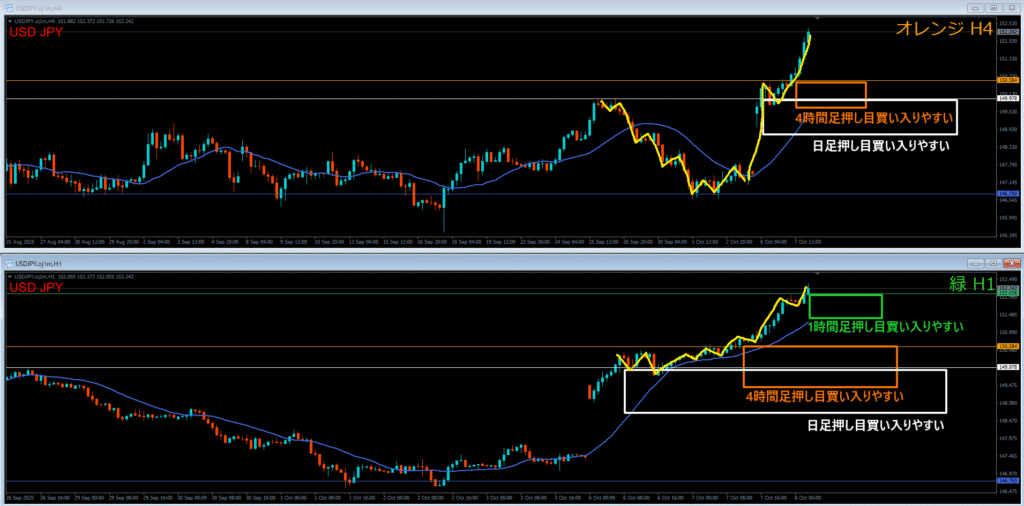The image size is (1024, 506).
Task: Select orange '4時間足押し目買い入りやすい' text in H4 chart
Action: [x=872, y=119]
